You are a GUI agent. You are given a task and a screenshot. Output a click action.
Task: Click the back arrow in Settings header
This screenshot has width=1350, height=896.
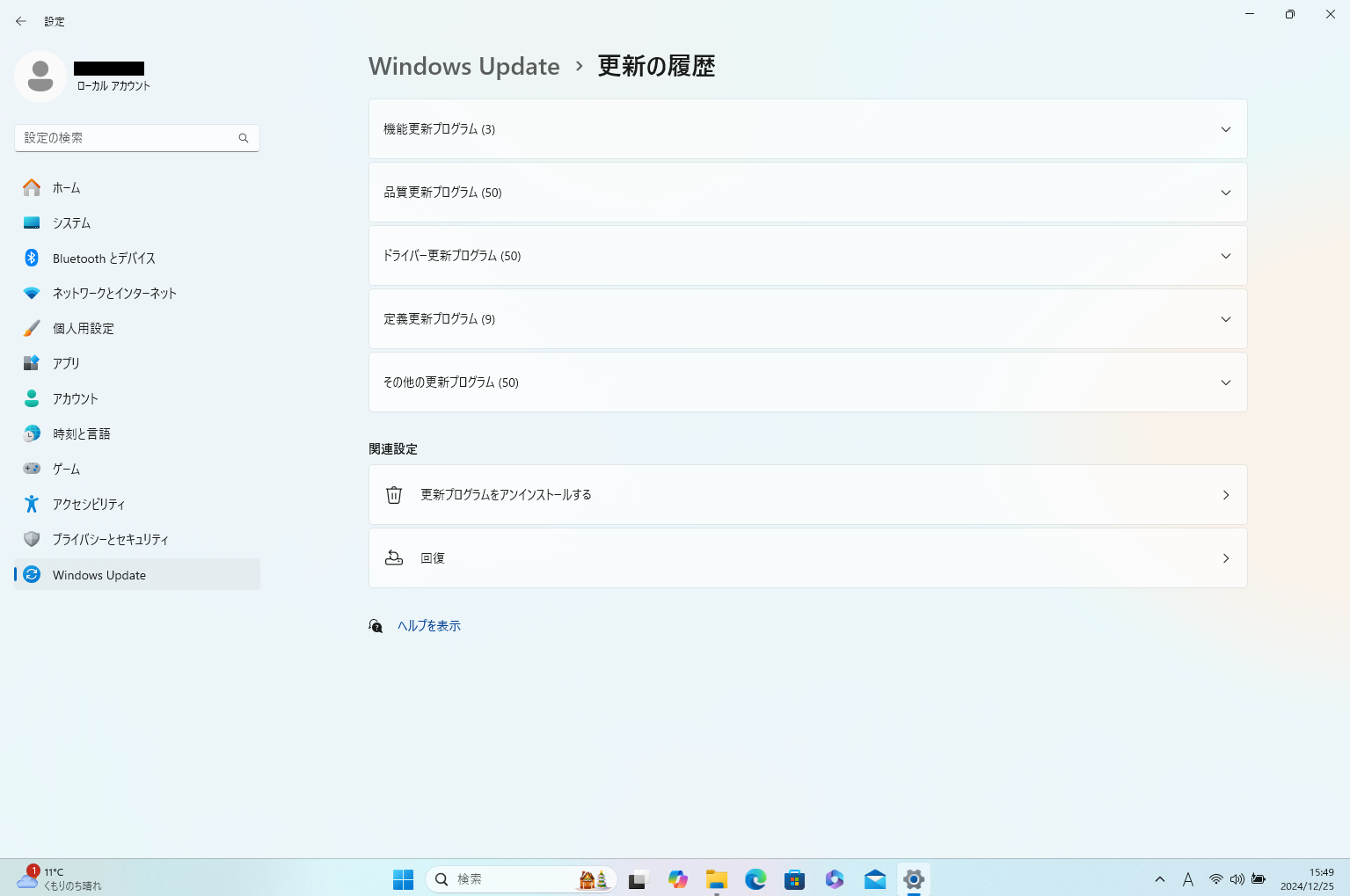tap(21, 21)
